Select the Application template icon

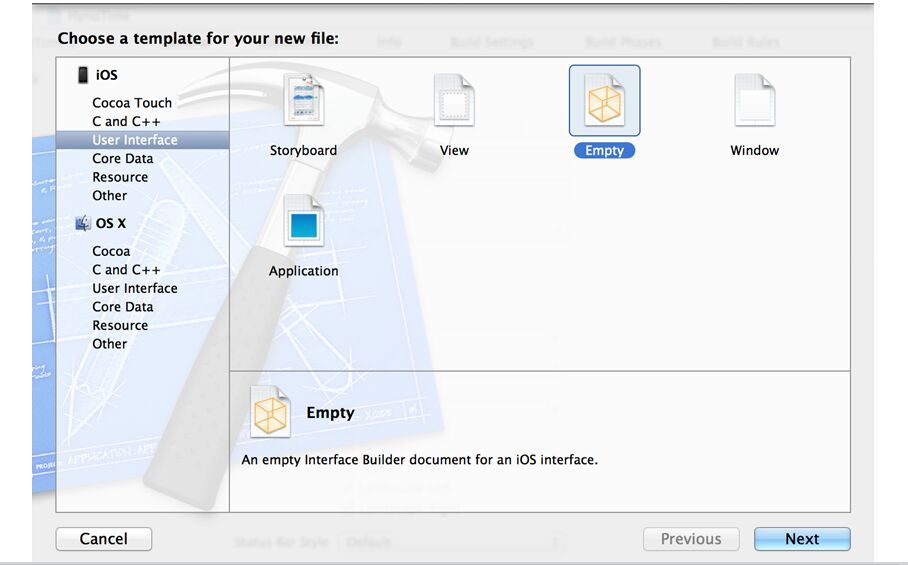(303, 221)
